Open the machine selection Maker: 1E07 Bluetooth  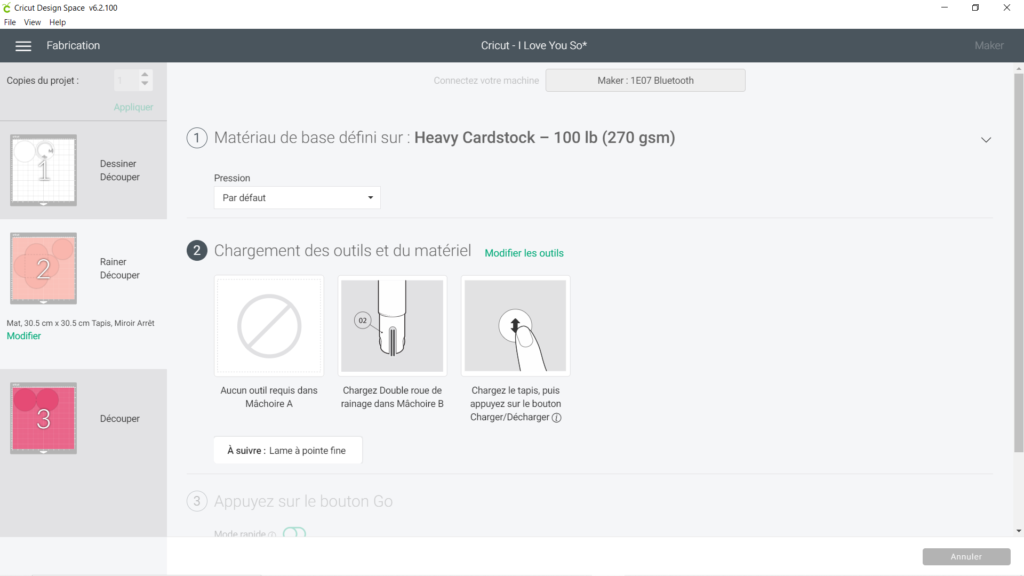click(645, 80)
